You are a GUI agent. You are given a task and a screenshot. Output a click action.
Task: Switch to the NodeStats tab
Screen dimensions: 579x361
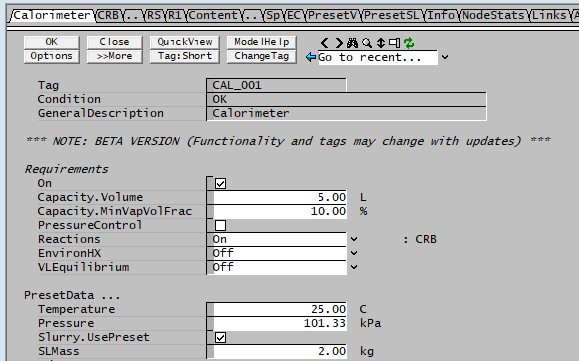pos(493,16)
